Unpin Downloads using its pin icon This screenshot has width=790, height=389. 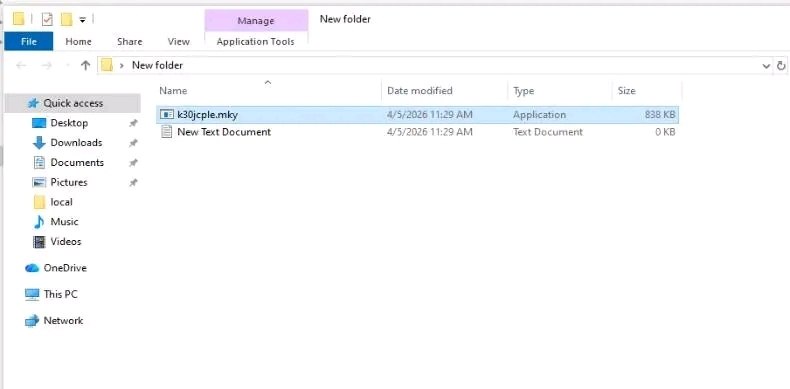(x=133, y=143)
